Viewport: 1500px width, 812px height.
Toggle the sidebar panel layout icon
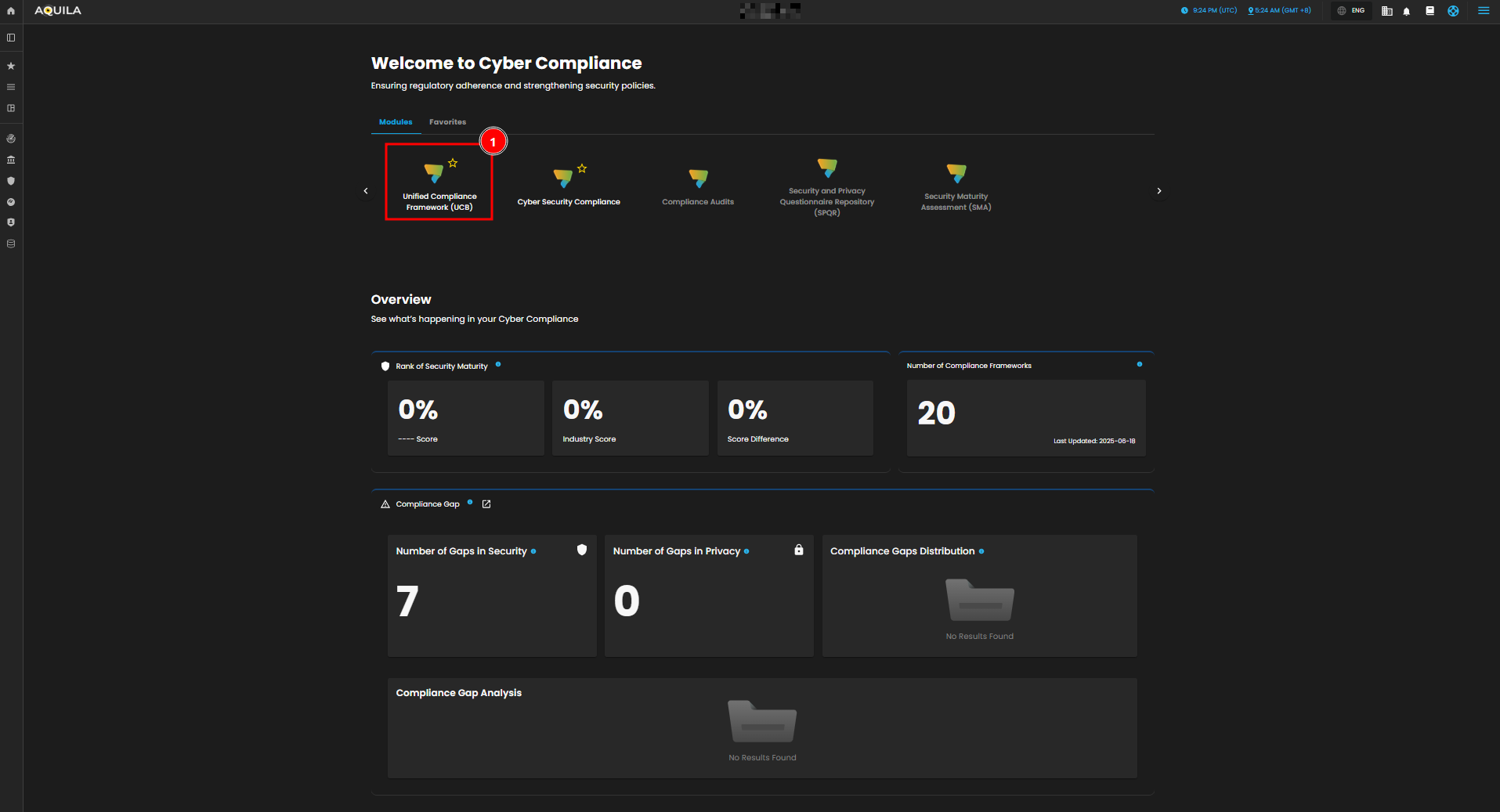click(x=11, y=38)
